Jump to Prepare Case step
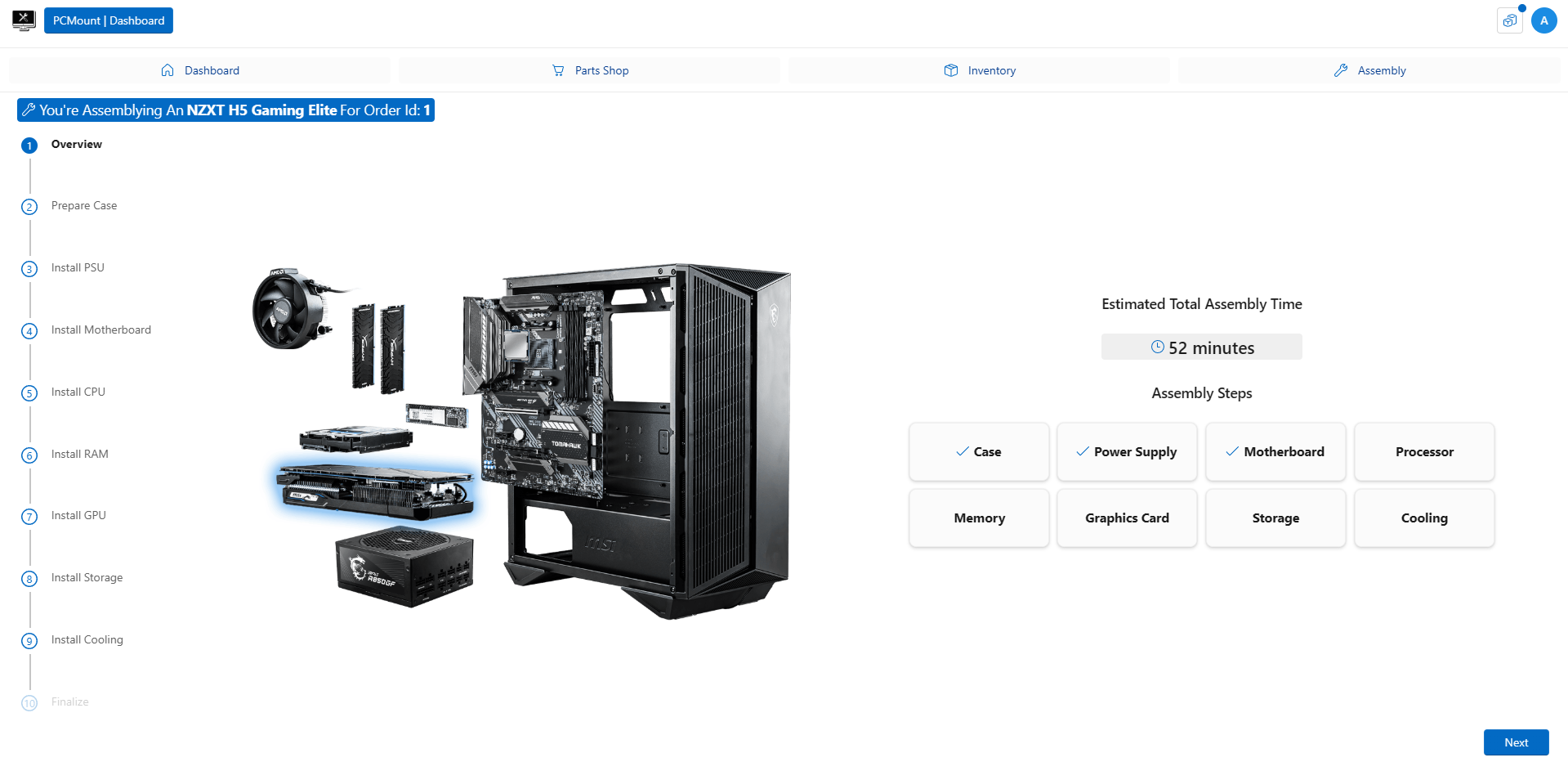This screenshot has width=1568, height=762. point(84,205)
